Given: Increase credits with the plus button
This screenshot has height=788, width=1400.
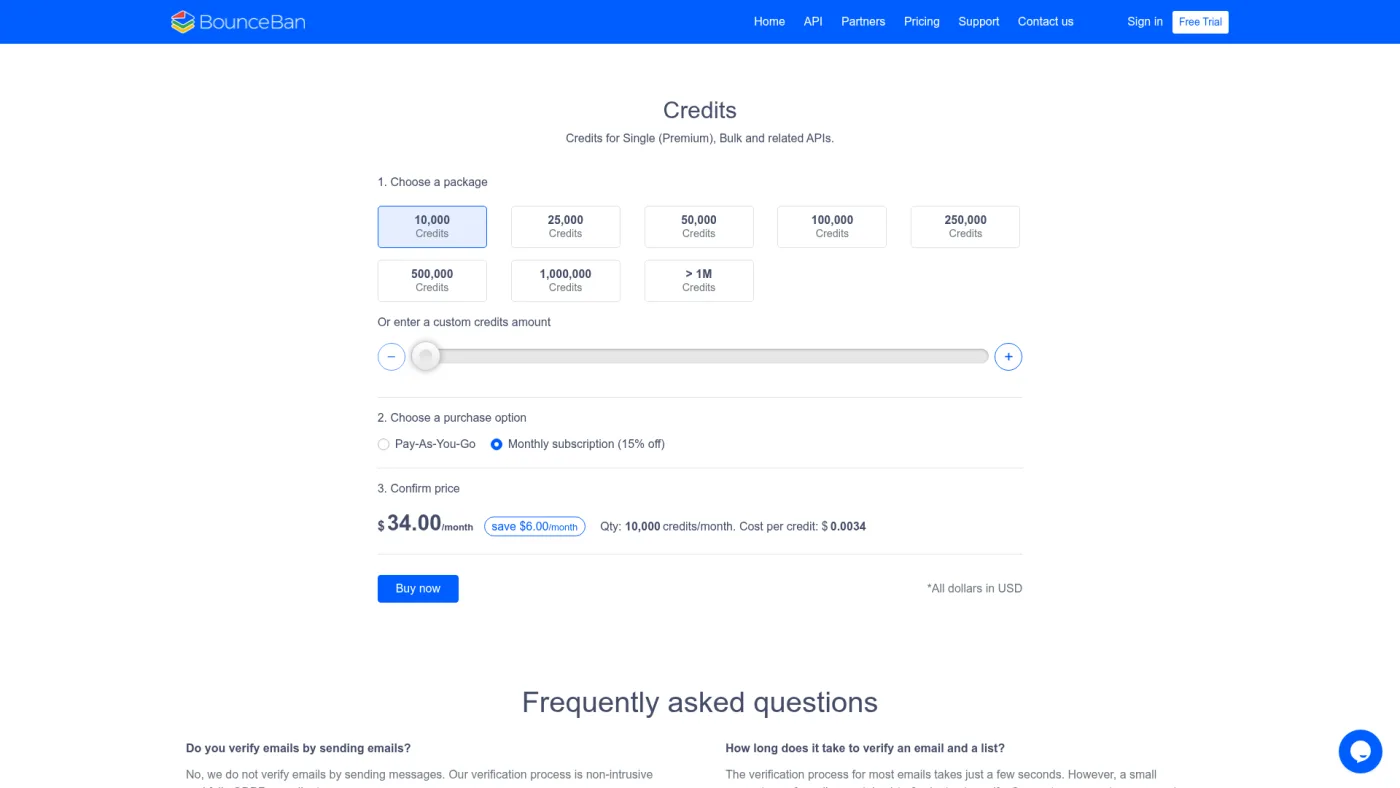Looking at the screenshot, I should tap(1008, 357).
